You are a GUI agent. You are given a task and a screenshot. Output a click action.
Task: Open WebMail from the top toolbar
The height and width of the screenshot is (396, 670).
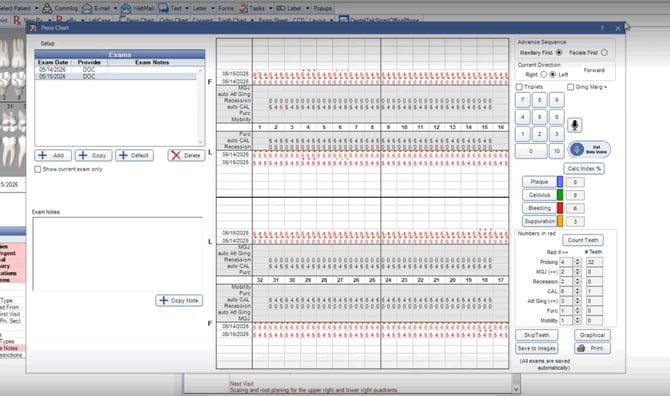pos(137,8)
